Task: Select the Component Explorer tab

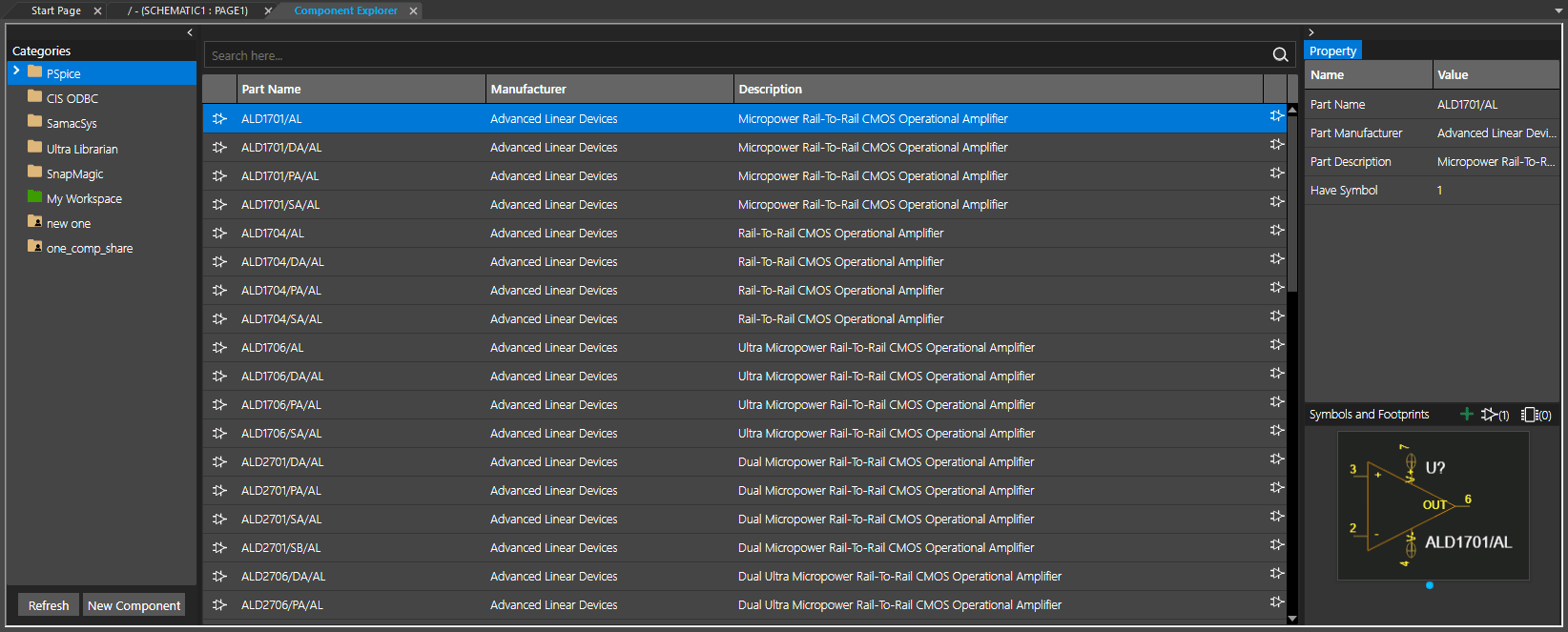Action: click(x=346, y=10)
